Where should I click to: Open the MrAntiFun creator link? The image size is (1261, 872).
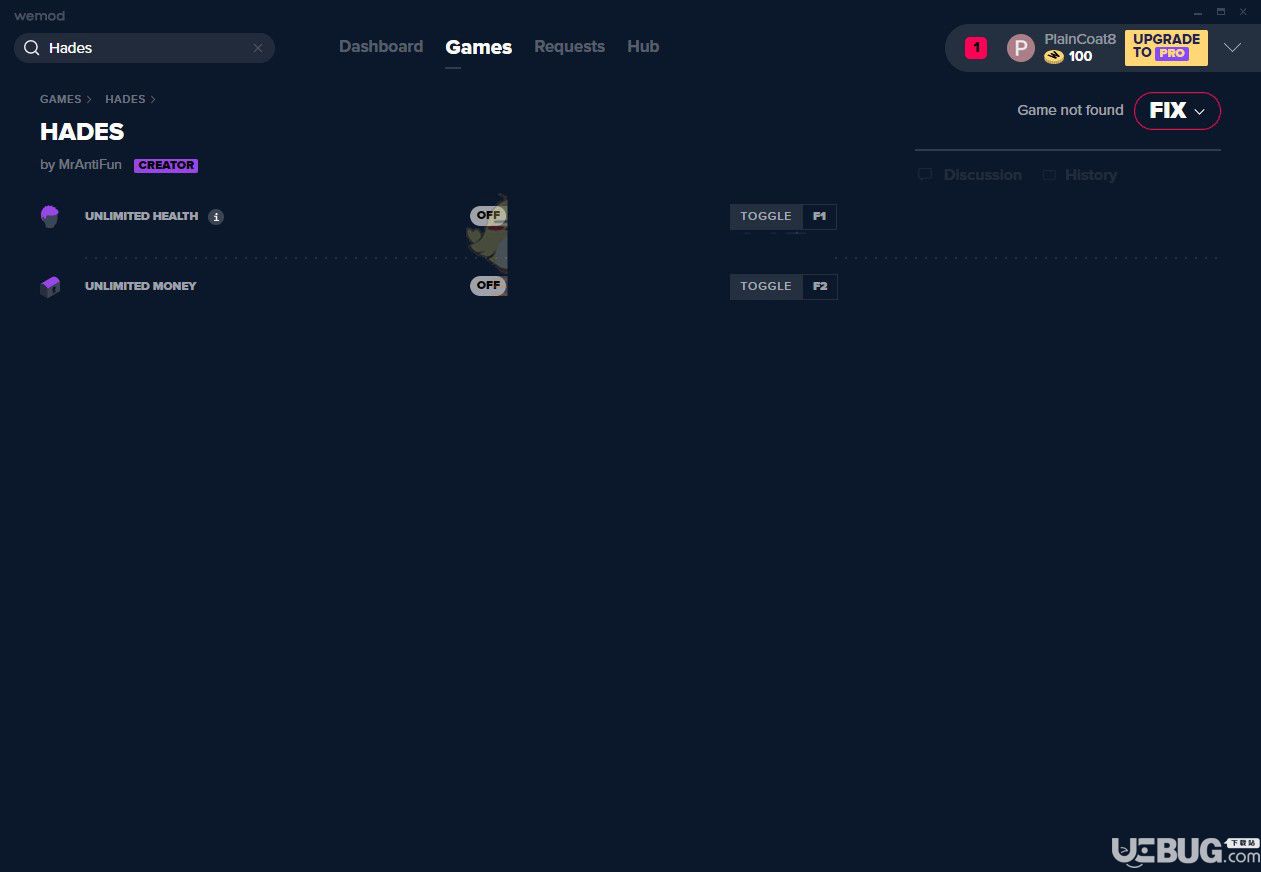pos(90,165)
